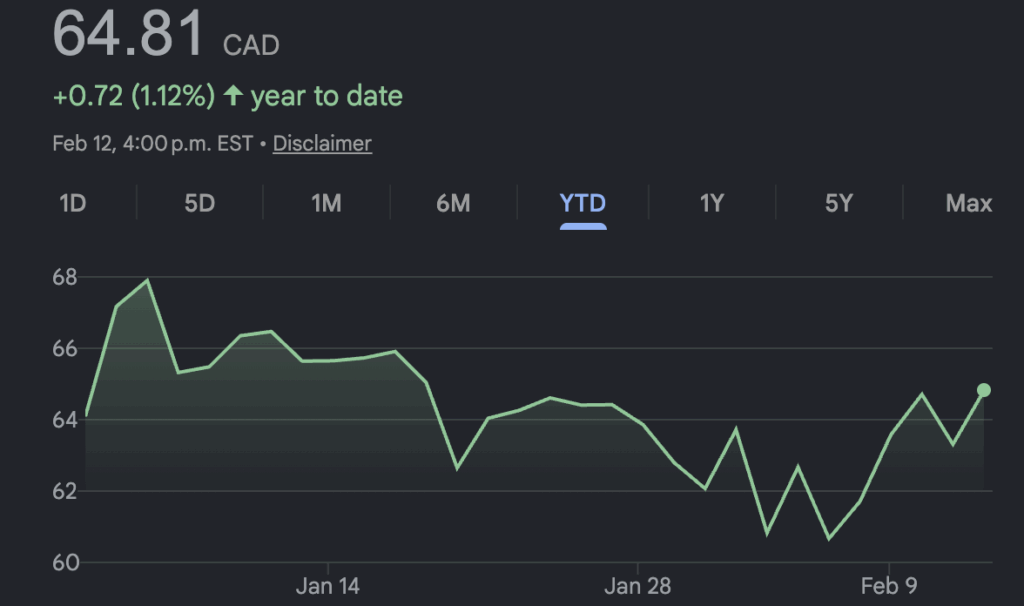Click the 60 price axis label
Viewport: 1024px width, 606px height.
(65, 562)
